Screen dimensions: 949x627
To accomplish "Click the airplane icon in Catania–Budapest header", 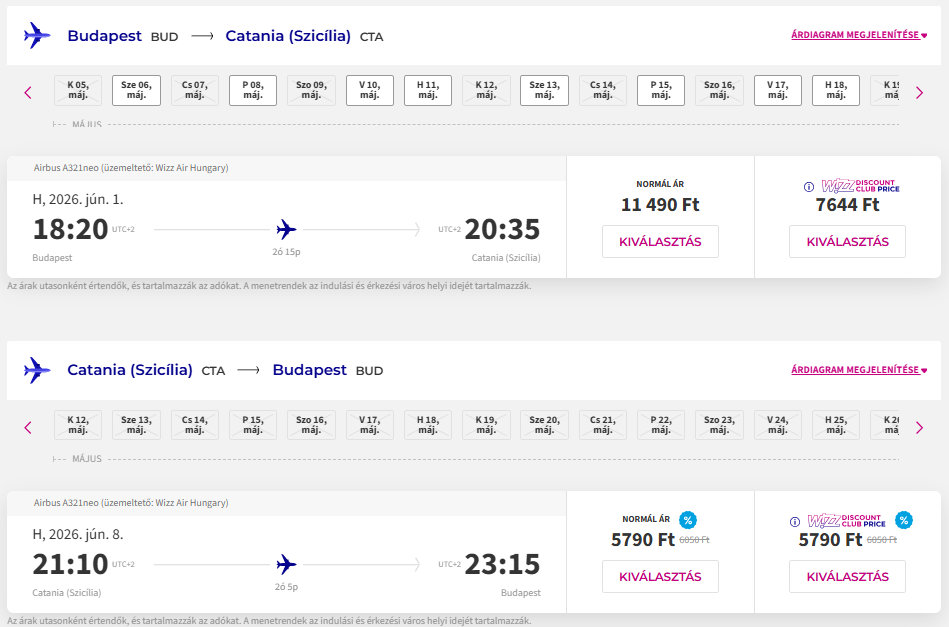I will tap(37, 370).
